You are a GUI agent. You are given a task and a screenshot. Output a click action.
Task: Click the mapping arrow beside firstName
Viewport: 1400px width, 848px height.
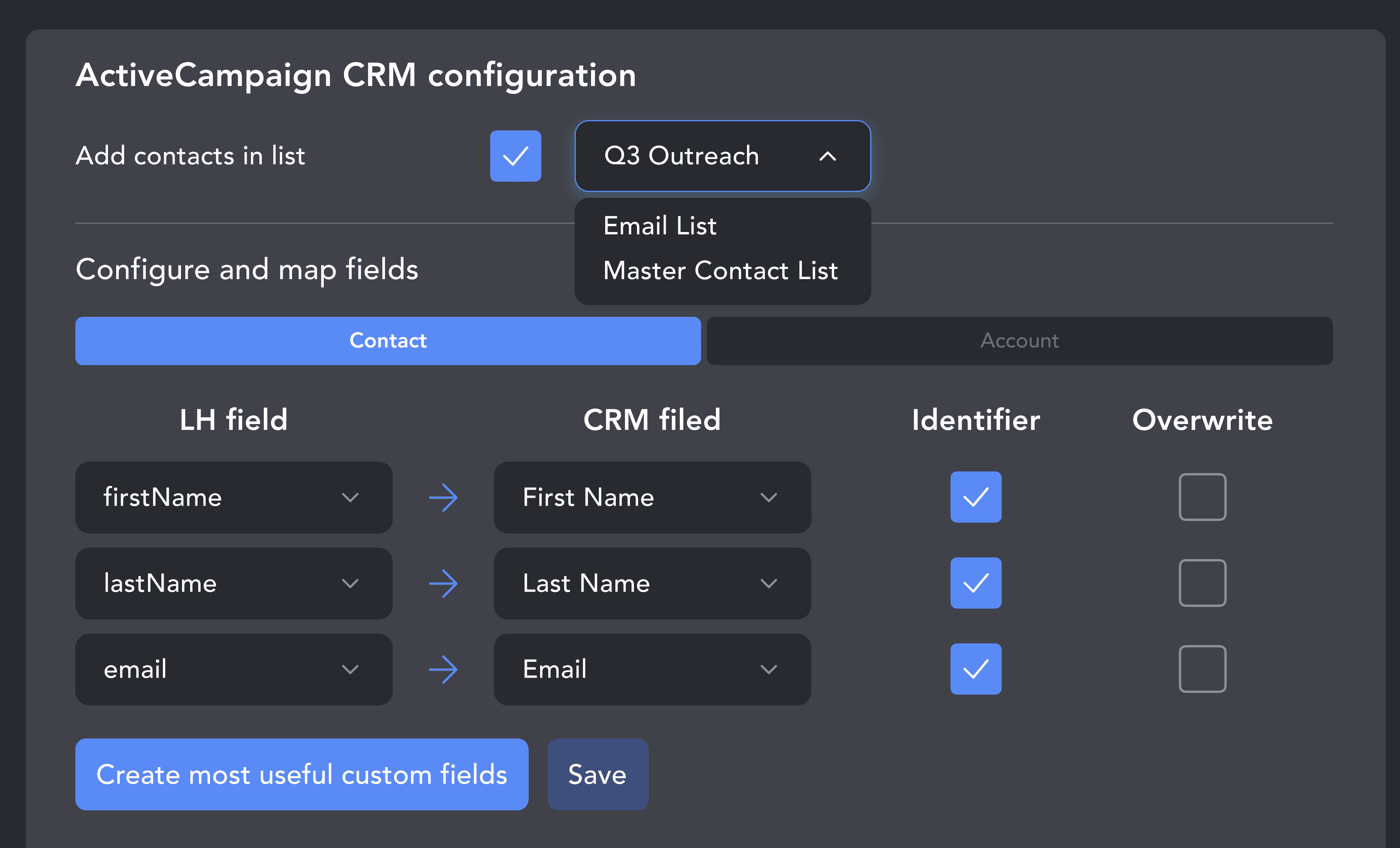coord(443,498)
